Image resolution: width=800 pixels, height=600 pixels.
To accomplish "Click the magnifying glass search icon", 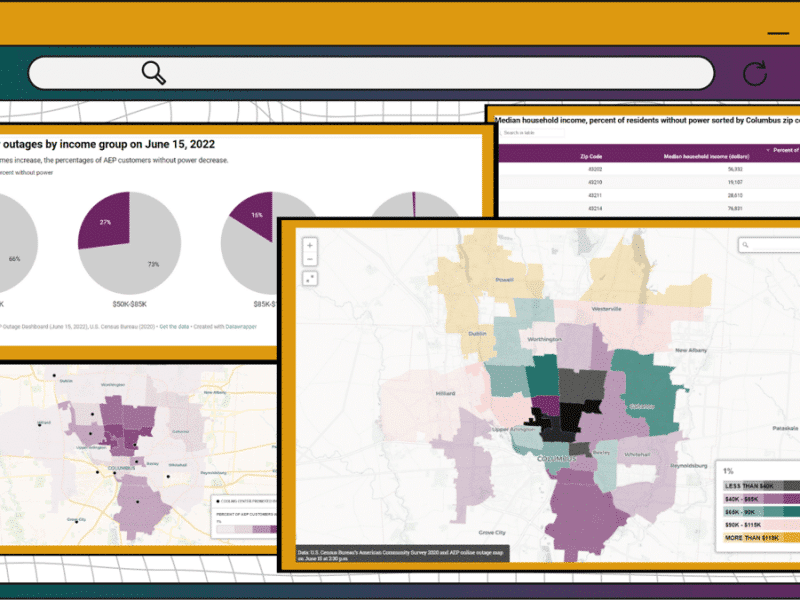I will click(153, 72).
